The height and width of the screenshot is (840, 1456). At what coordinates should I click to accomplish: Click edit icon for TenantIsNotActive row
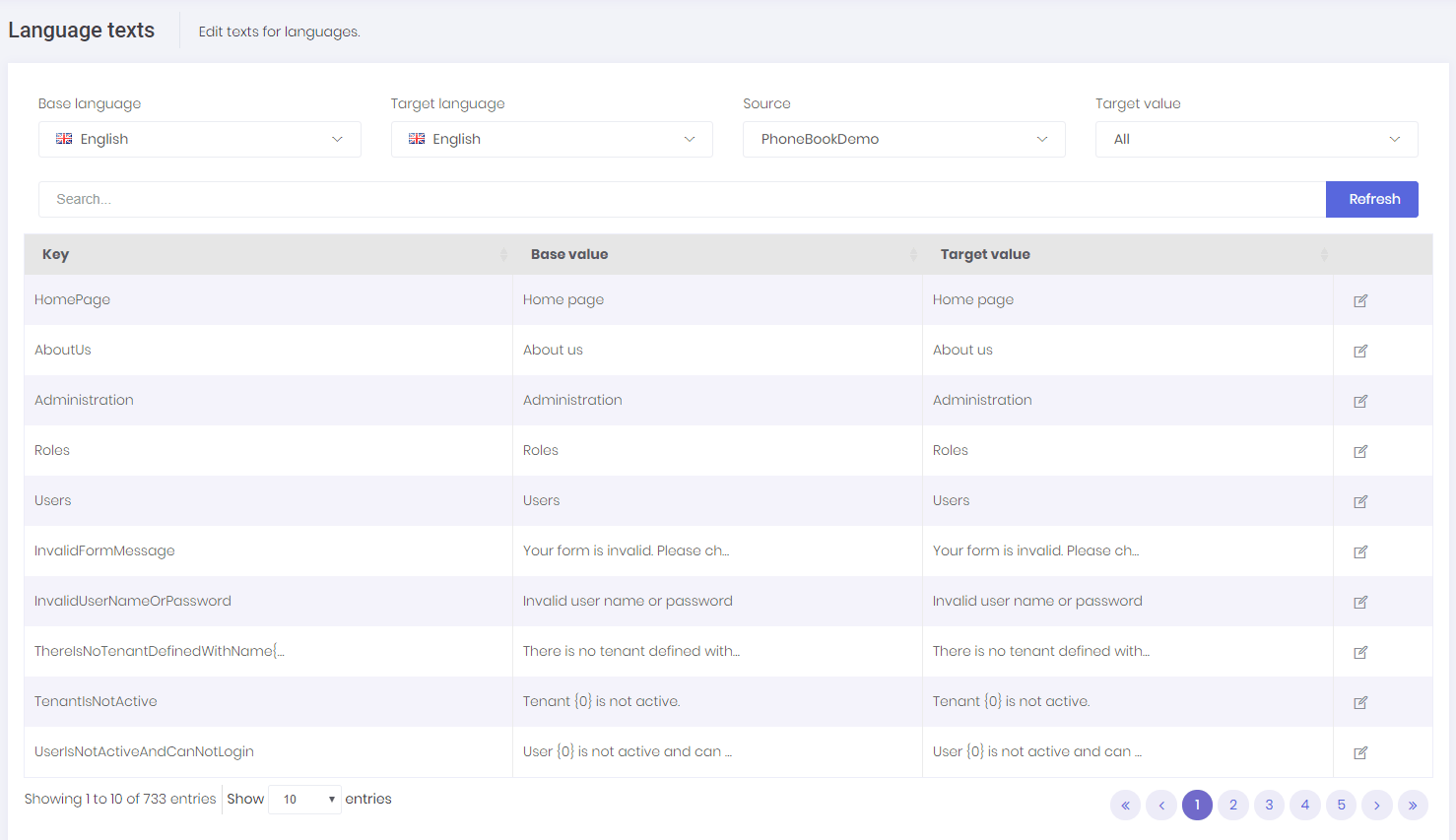tap(1360, 702)
